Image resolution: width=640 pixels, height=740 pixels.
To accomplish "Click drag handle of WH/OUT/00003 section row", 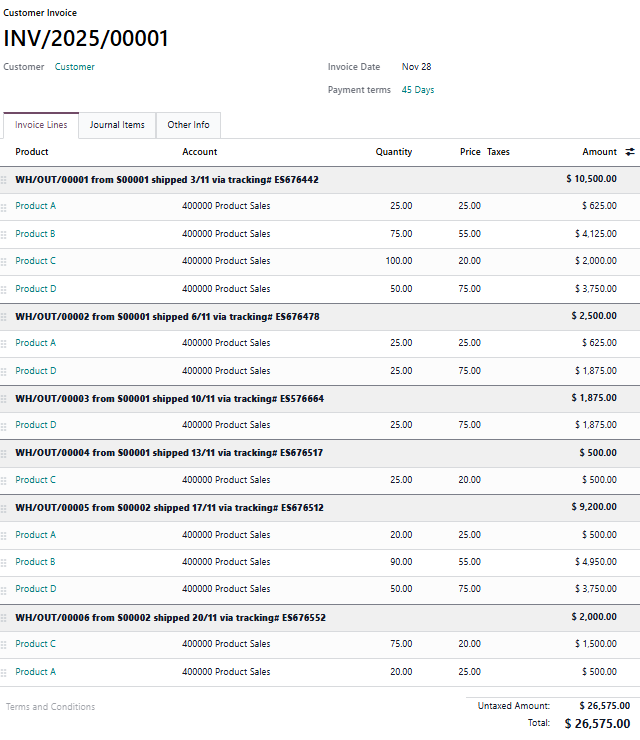I will (x=4, y=399).
